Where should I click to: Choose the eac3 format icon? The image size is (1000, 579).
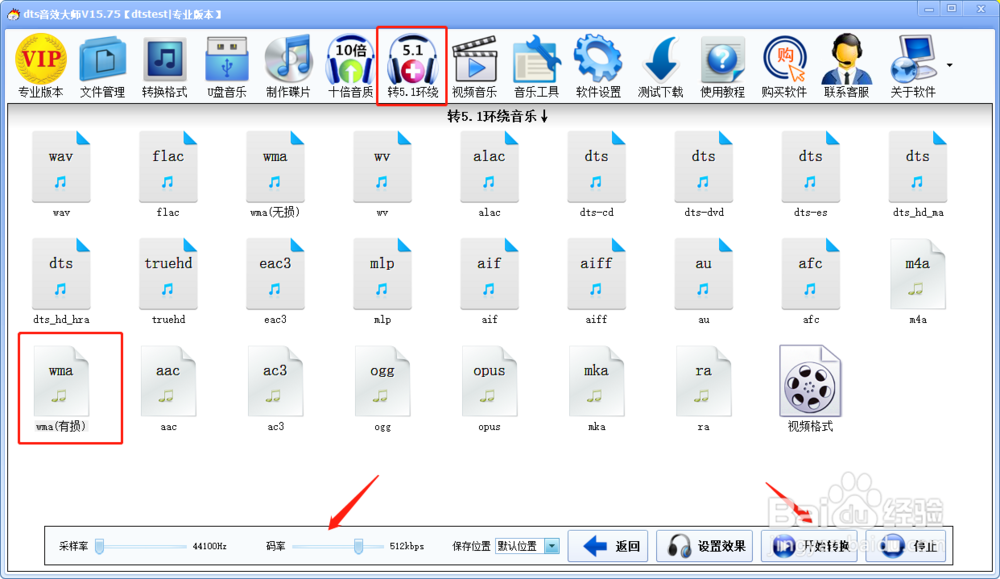pos(275,282)
